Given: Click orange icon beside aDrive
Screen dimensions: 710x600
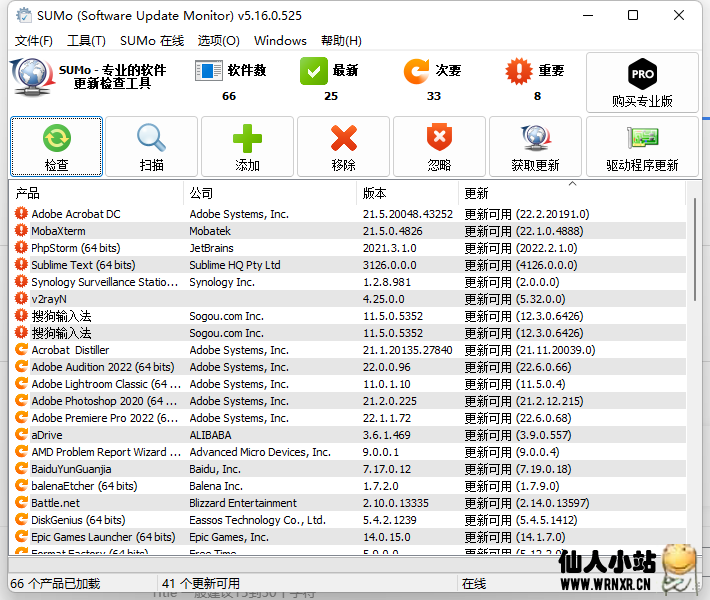Looking at the screenshot, I should [x=21, y=434].
